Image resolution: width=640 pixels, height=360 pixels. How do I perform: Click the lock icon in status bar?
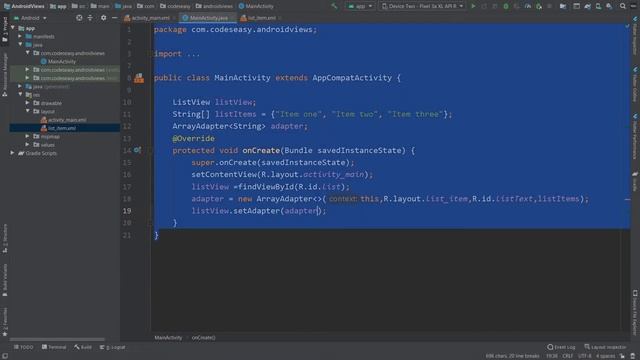click(x=622, y=356)
